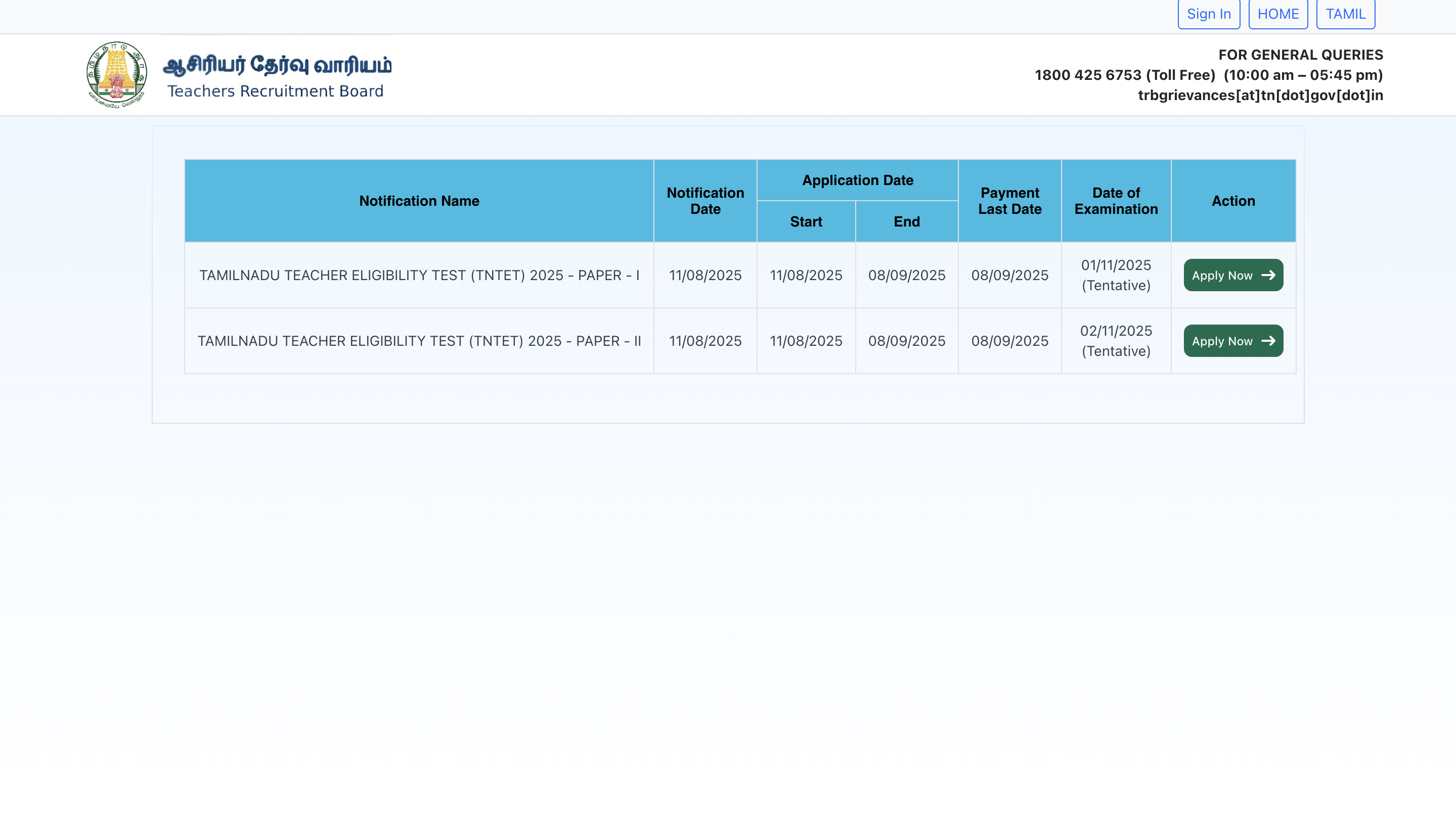The image size is (1456, 815).
Task: Click Paper - II notification date 11/08/2025
Action: click(x=705, y=341)
